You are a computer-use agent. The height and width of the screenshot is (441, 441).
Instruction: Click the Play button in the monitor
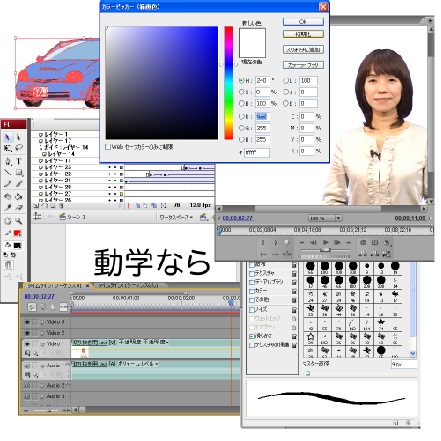[x=326, y=242]
